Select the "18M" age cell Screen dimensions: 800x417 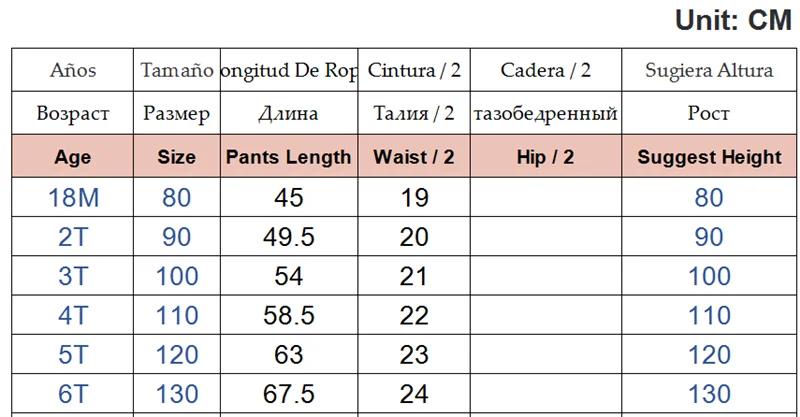tap(73, 197)
